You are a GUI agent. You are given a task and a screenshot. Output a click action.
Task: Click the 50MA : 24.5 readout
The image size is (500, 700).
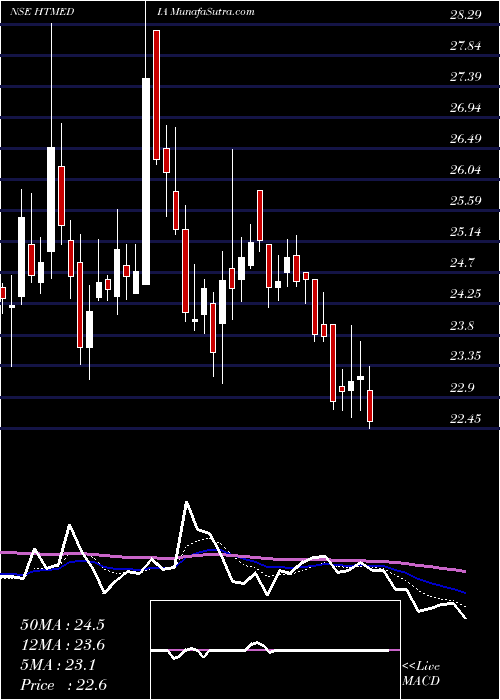[x=62, y=625]
